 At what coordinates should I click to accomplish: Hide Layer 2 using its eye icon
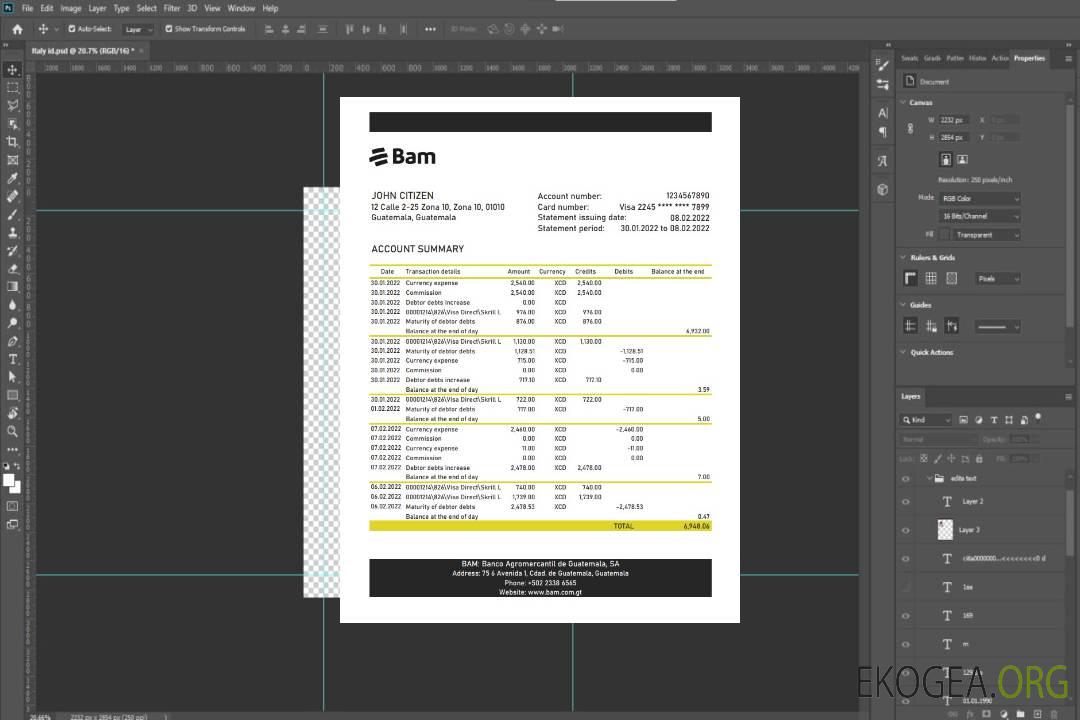[906, 501]
